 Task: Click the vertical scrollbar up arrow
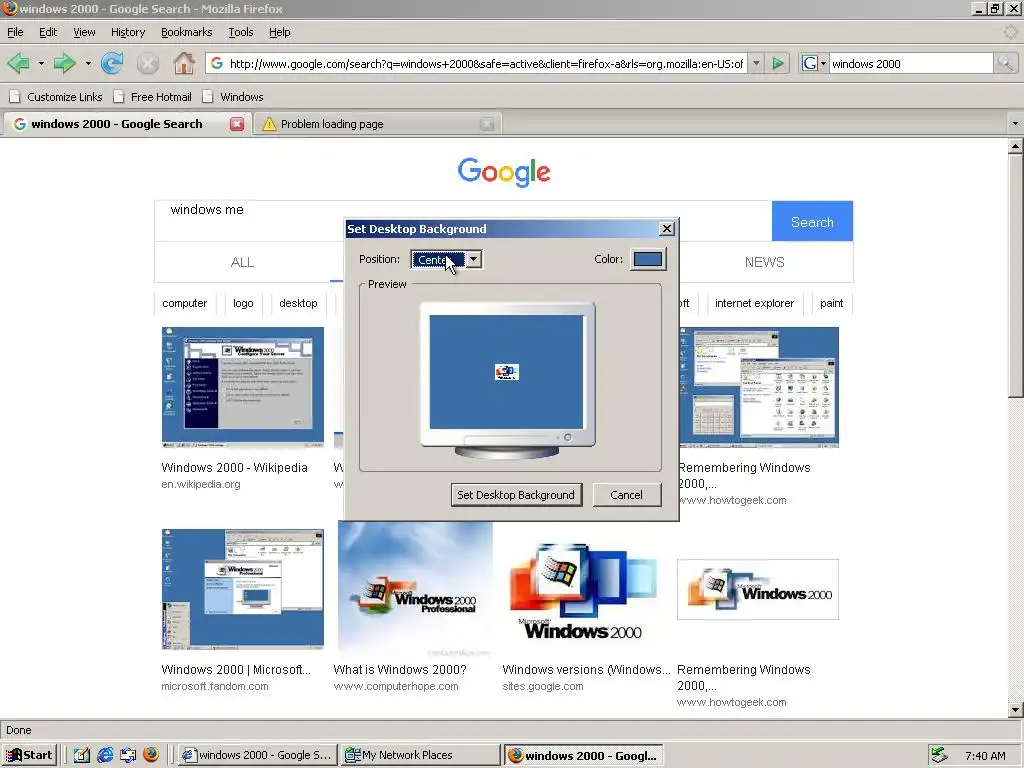click(x=1015, y=147)
